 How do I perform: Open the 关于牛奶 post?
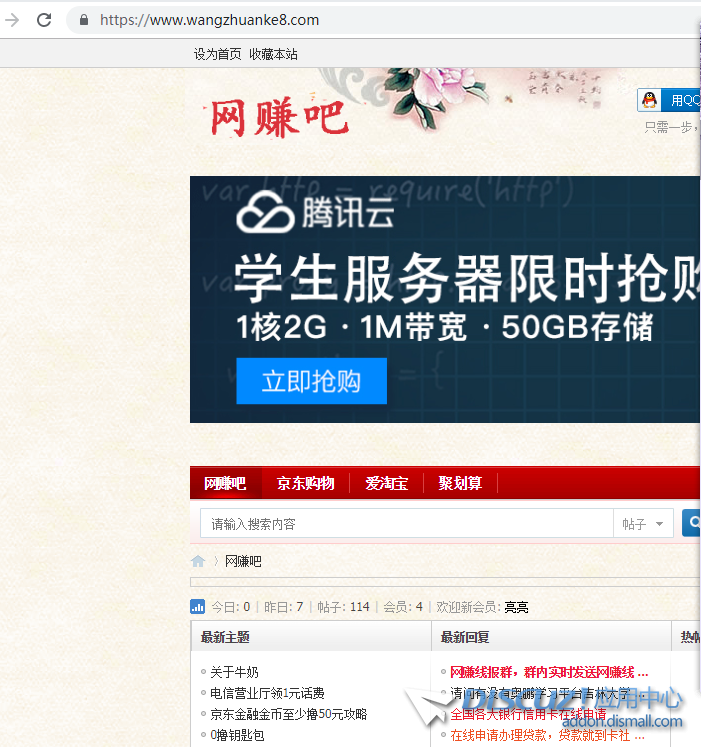234,672
